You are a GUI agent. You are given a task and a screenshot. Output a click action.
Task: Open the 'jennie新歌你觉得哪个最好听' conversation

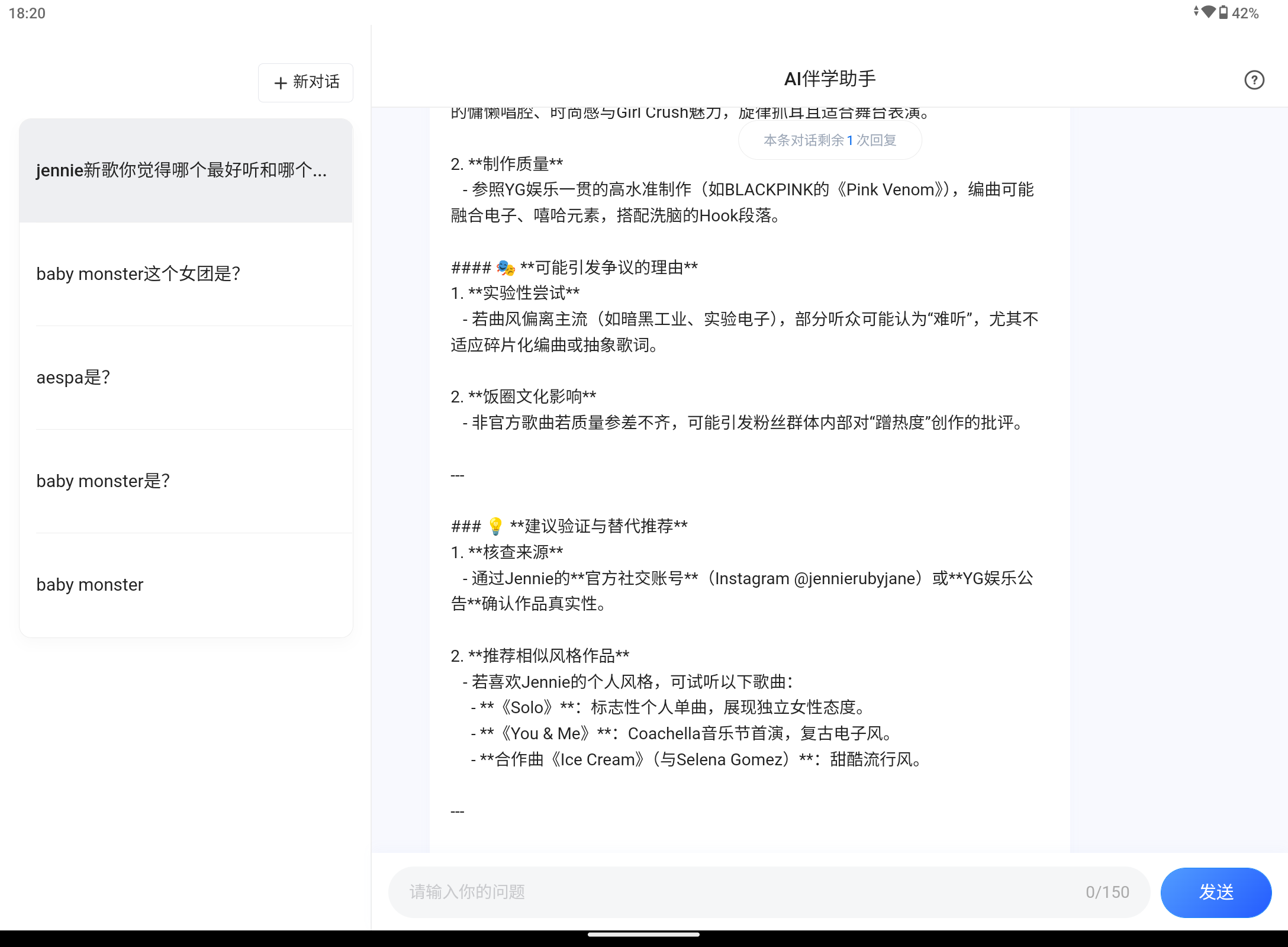click(x=186, y=170)
